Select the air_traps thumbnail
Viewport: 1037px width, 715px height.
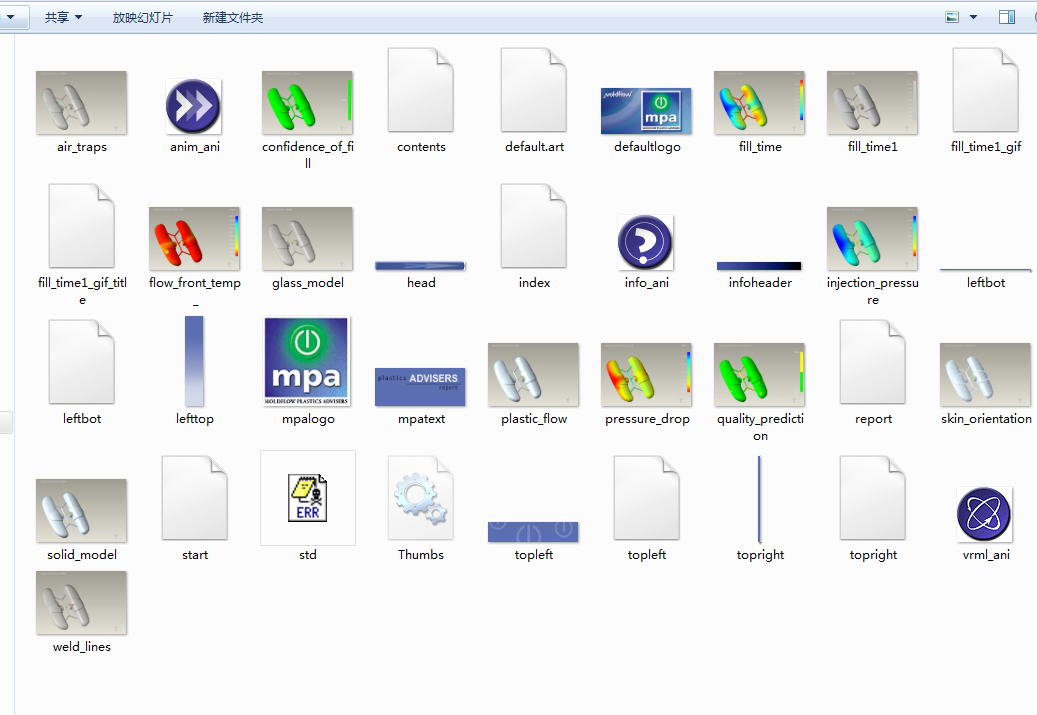(81, 103)
